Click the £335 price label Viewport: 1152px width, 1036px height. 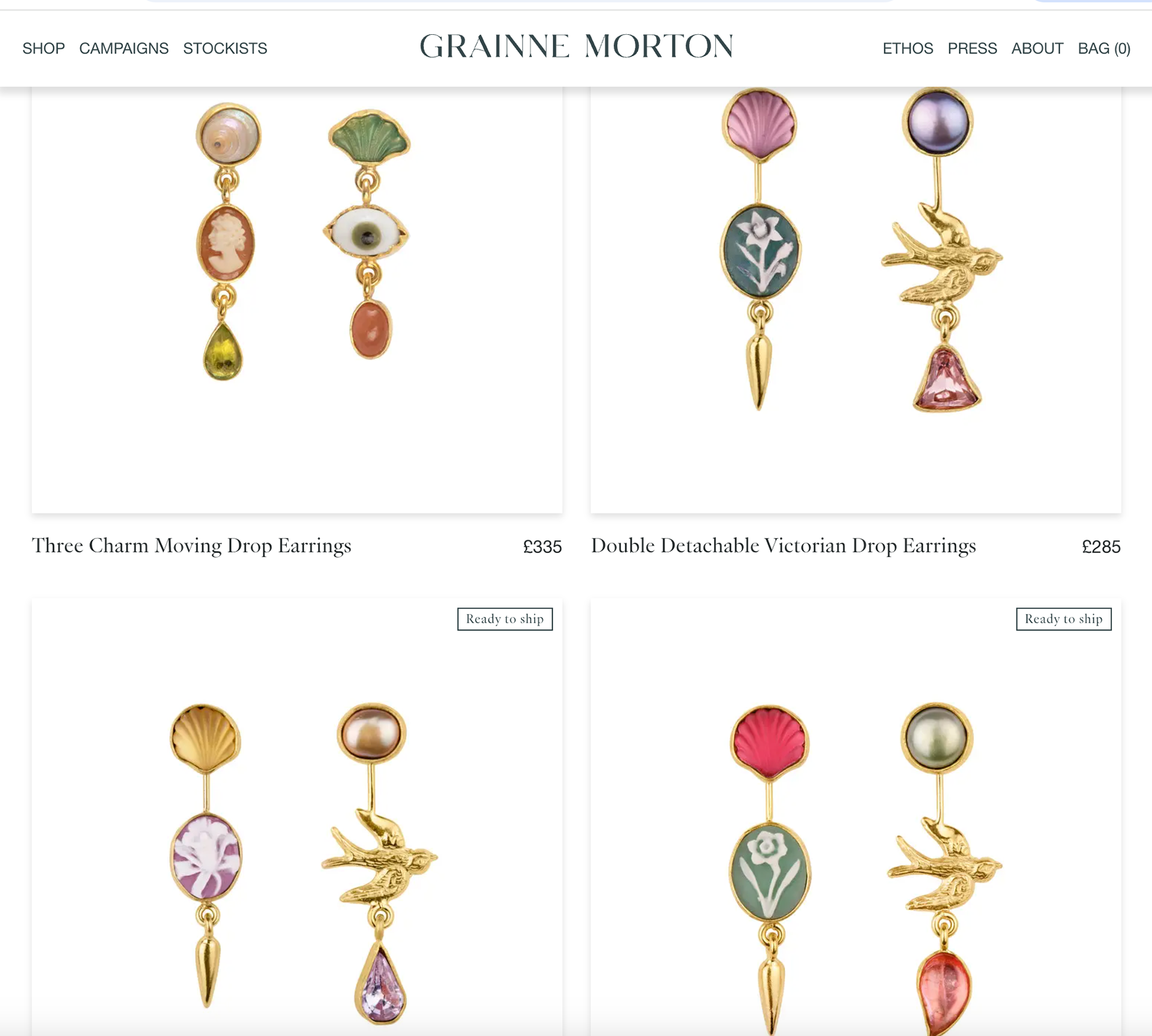(542, 546)
